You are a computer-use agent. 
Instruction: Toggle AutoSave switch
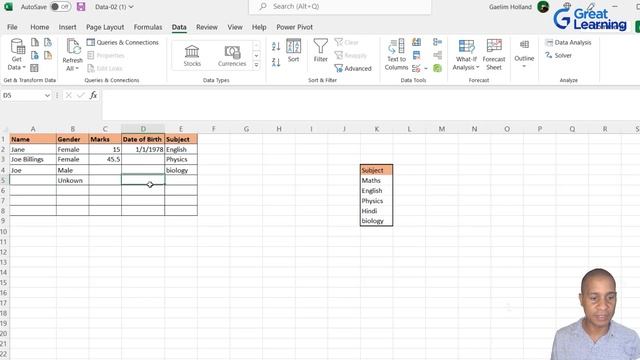(x=60, y=7)
